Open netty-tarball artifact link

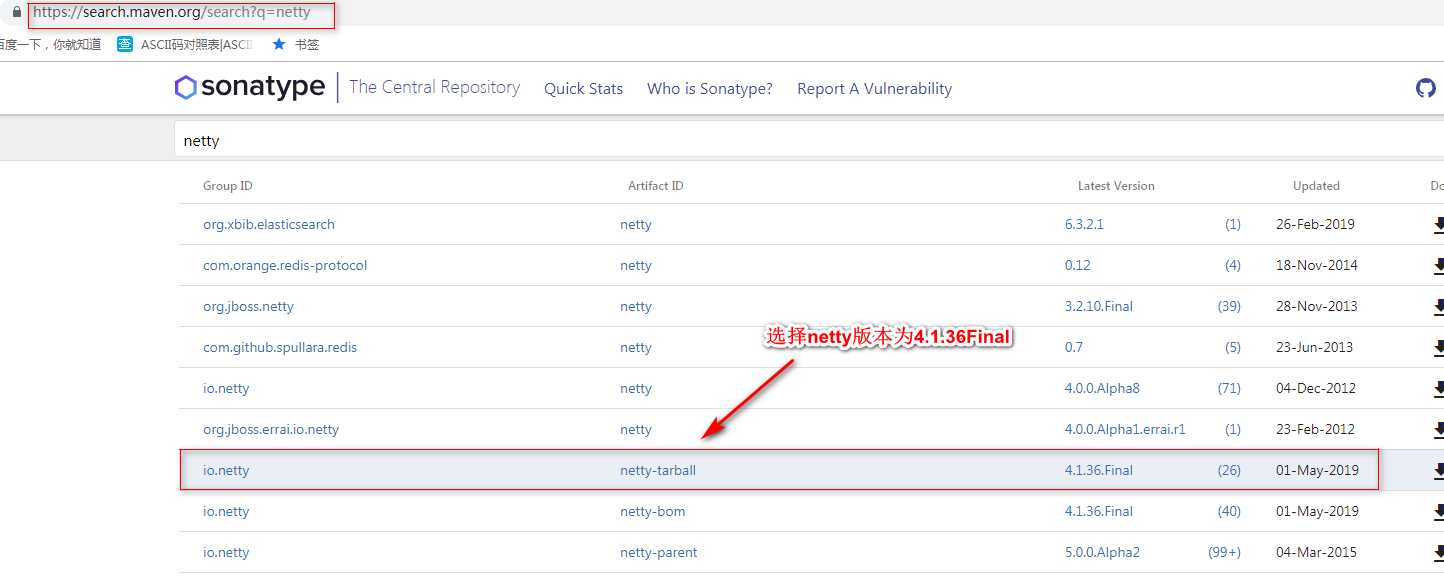[658, 470]
